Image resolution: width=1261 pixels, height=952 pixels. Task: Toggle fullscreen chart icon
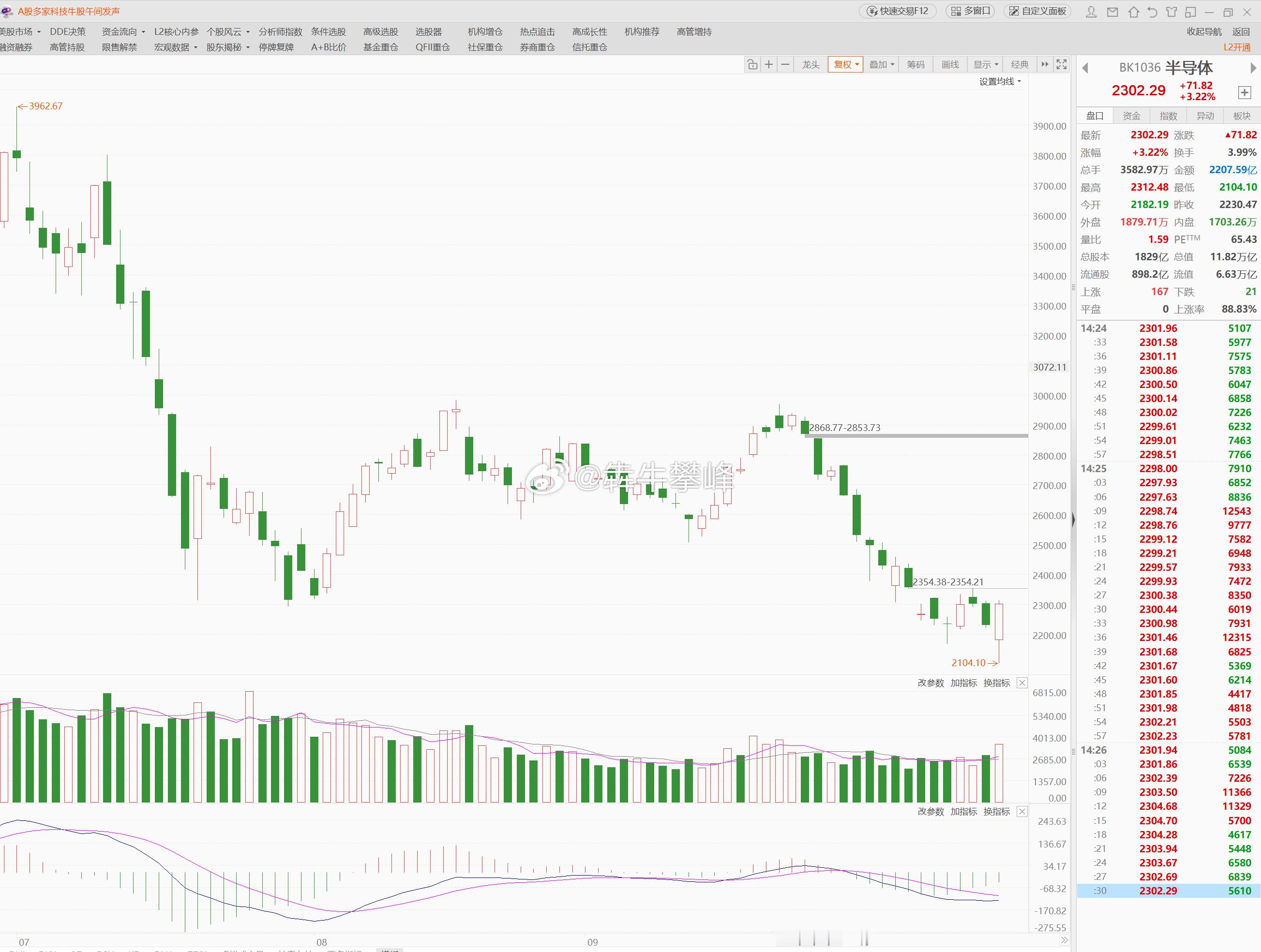click(1062, 64)
